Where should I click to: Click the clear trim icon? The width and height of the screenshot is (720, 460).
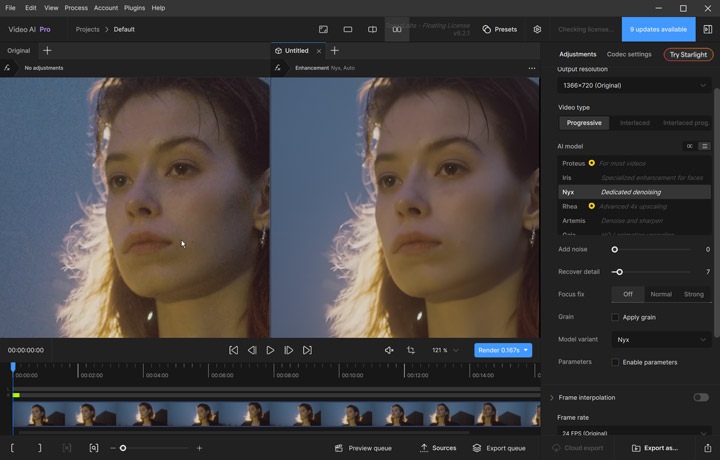point(67,448)
